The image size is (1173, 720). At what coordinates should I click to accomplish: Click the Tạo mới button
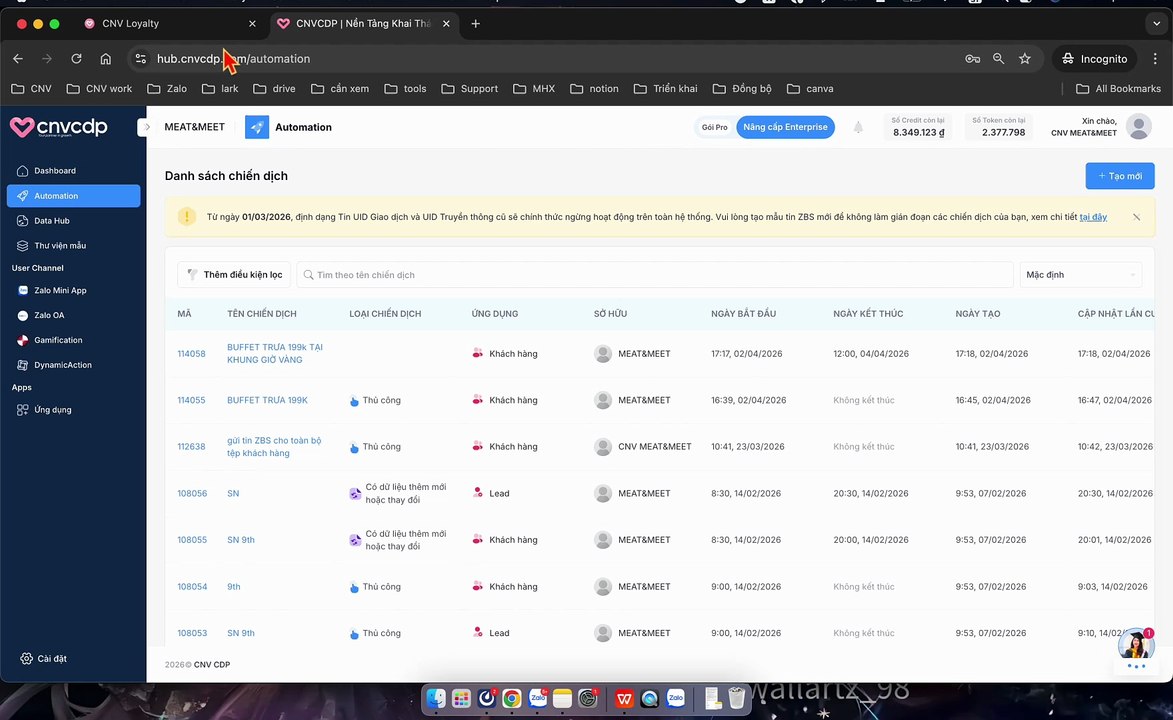[1120, 176]
